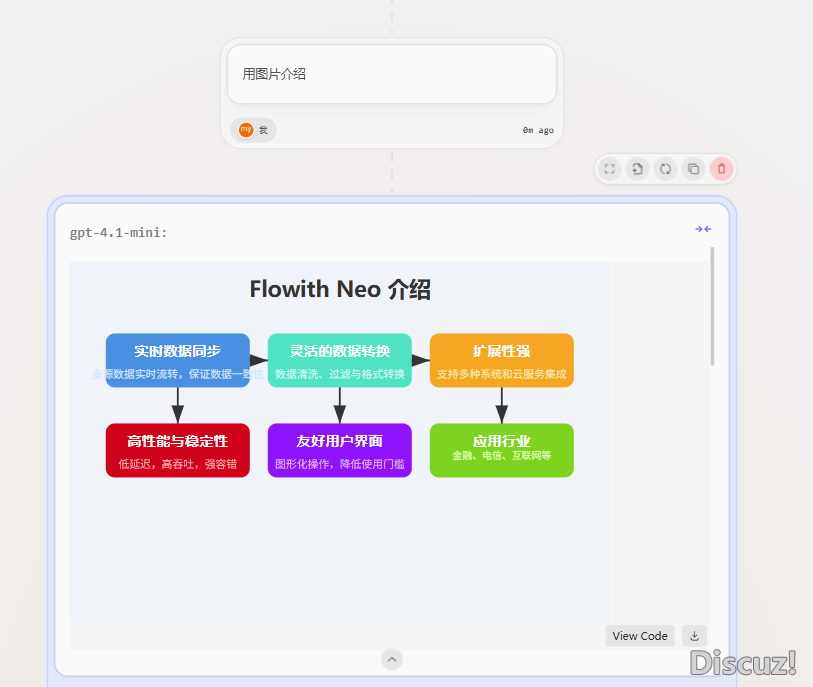
Task: Select the green '应用行业' diagram node
Action: coord(502,451)
